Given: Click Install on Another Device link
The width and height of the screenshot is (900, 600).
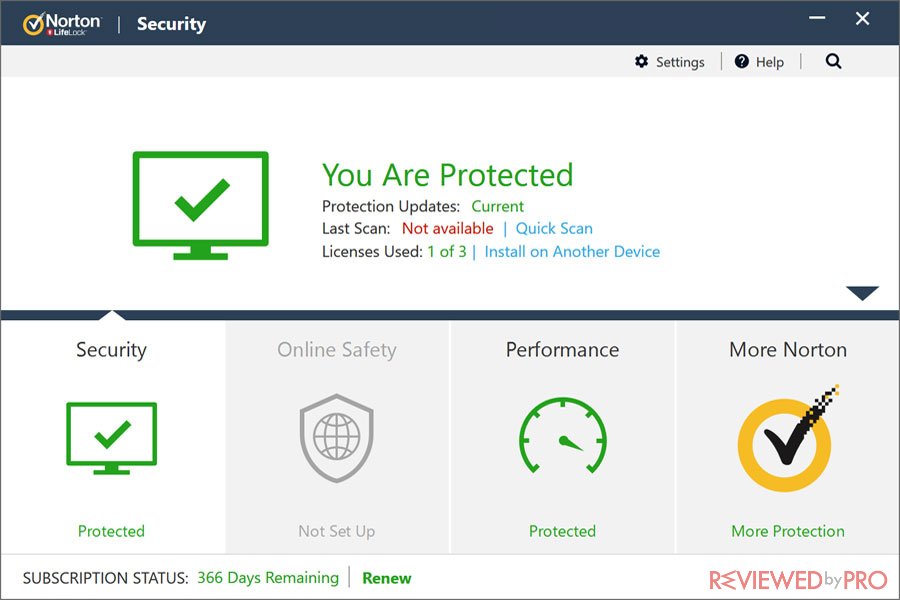Looking at the screenshot, I should (572, 251).
